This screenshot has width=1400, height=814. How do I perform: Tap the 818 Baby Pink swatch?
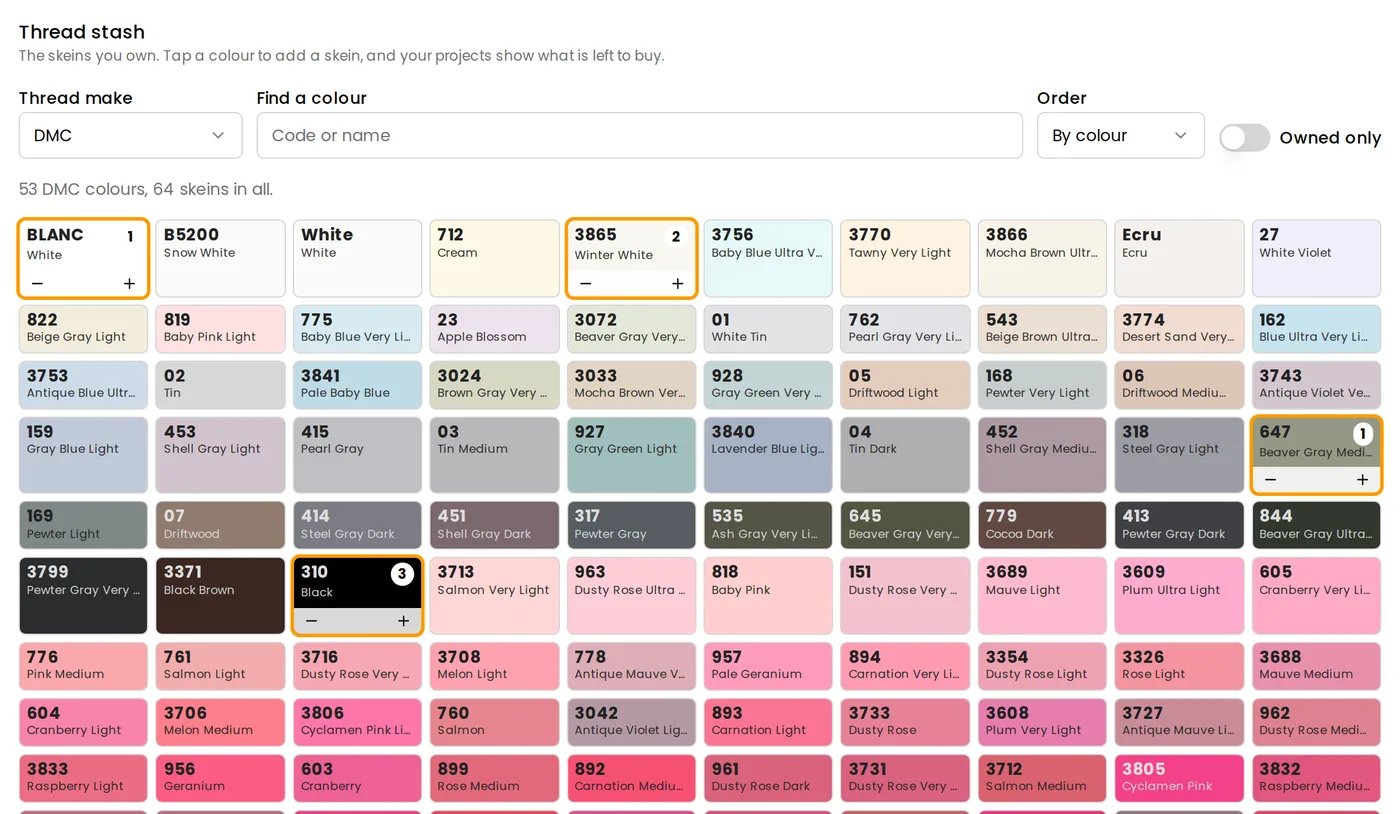coord(768,596)
